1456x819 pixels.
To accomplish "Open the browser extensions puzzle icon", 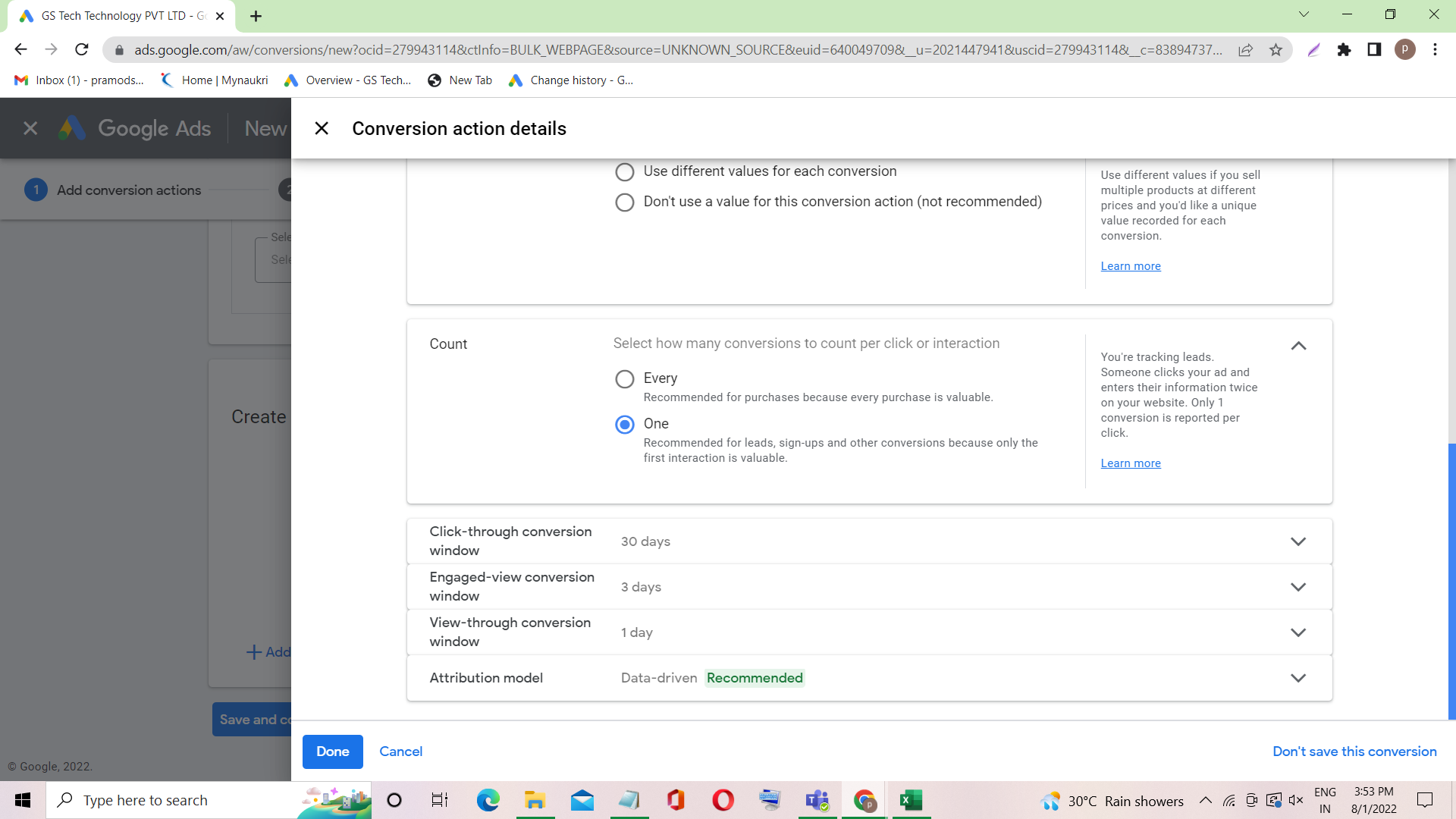I will click(x=1344, y=50).
